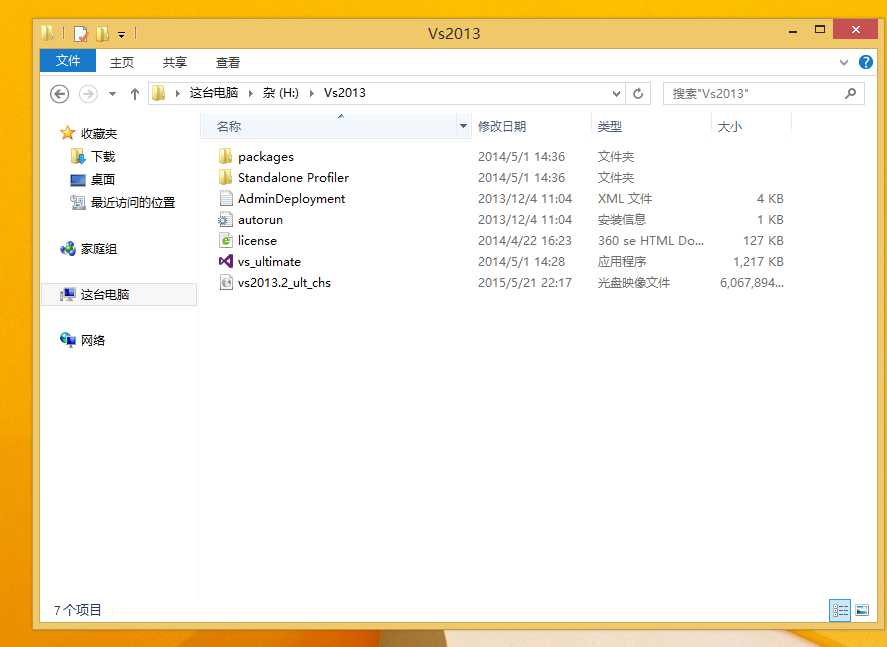The height and width of the screenshot is (647, 887).
Task: Select 桌面 in the navigation pane
Action: point(103,179)
